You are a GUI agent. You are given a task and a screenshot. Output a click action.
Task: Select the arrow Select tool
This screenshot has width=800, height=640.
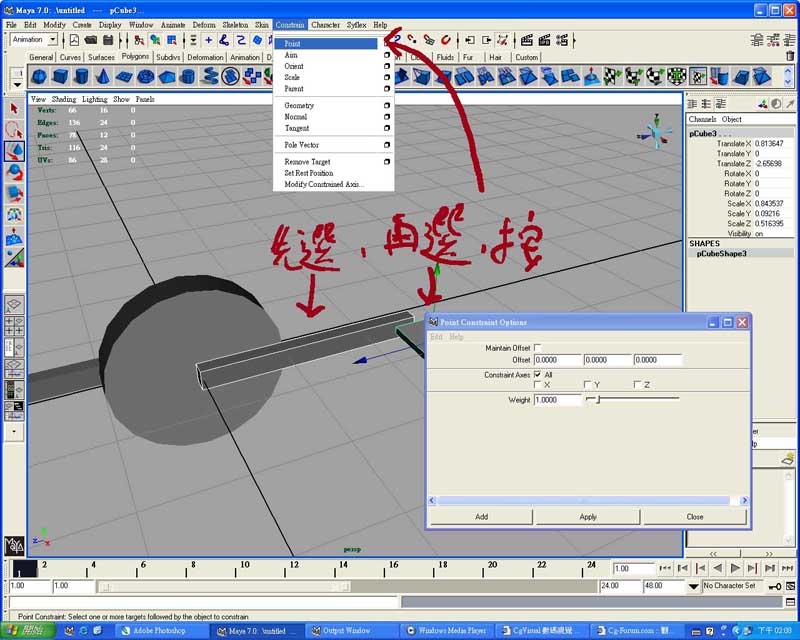click(x=14, y=109)
